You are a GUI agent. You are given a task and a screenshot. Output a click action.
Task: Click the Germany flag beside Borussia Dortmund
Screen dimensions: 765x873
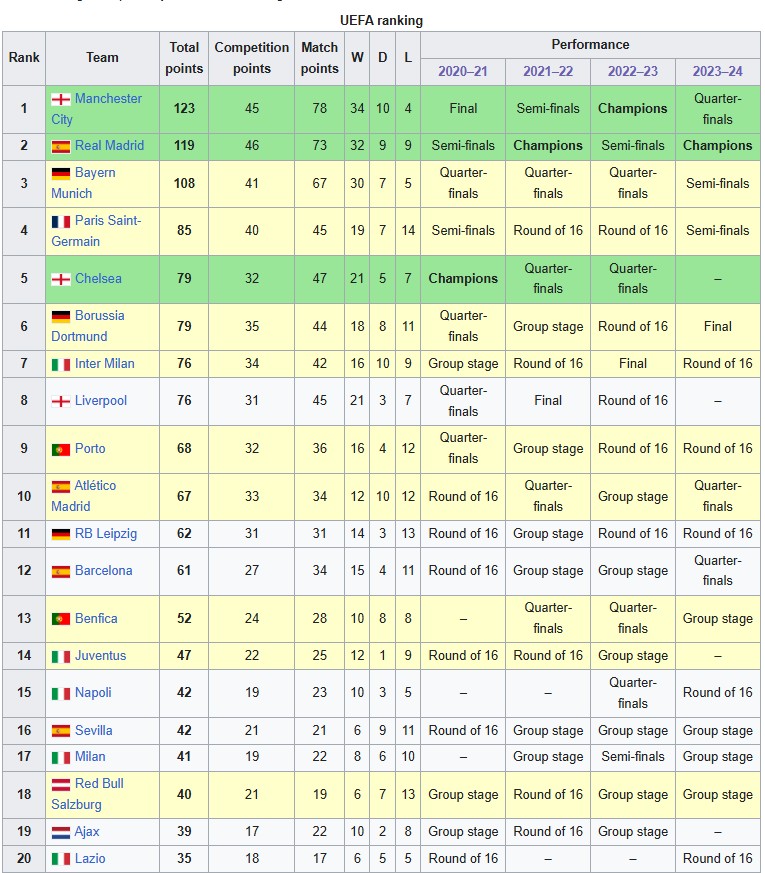[x=61, y=316]
